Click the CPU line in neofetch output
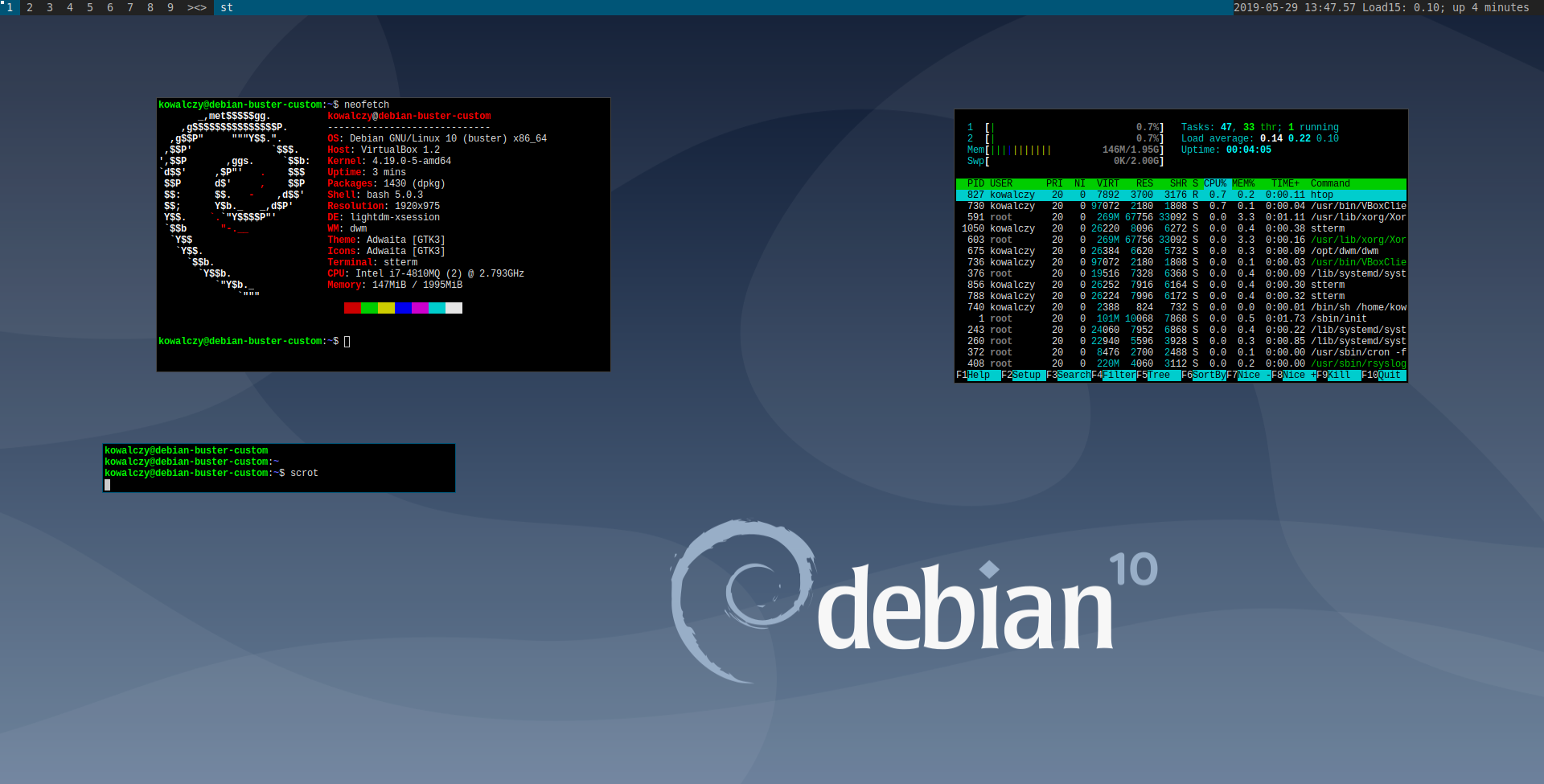 click(425, 274)
